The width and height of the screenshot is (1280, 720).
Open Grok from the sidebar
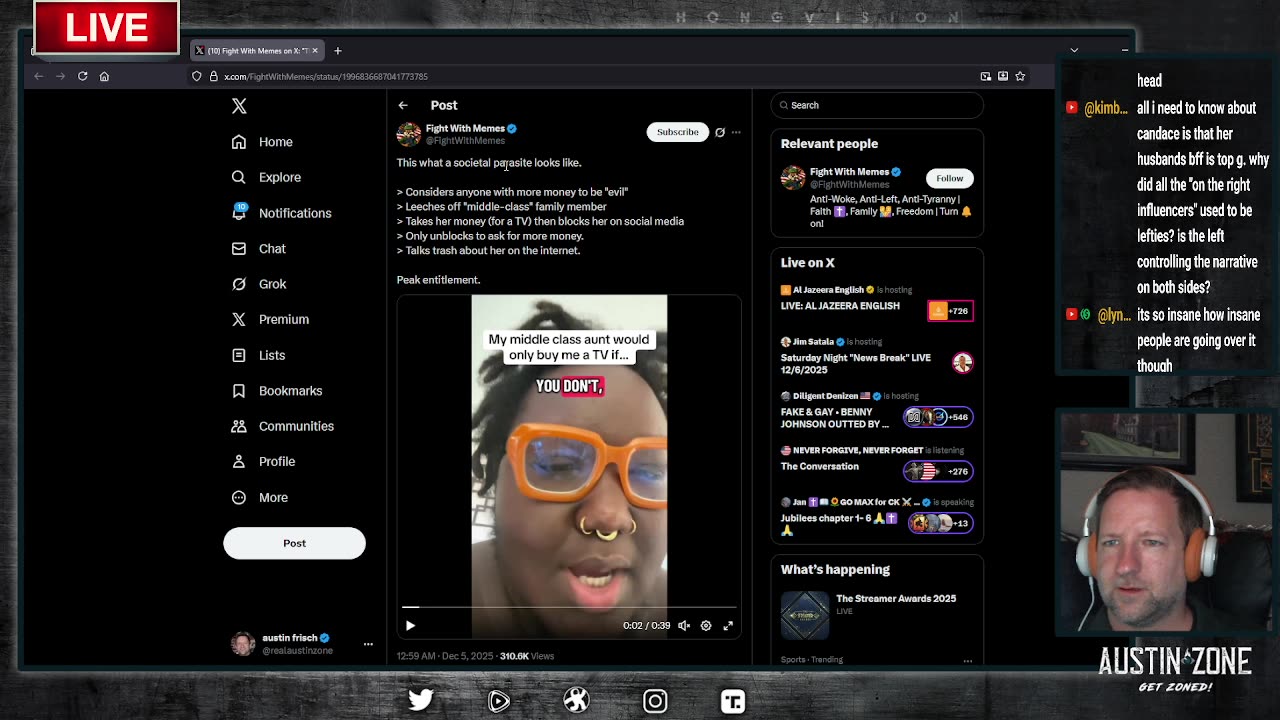pyautogui.click(x=272, y=284)
